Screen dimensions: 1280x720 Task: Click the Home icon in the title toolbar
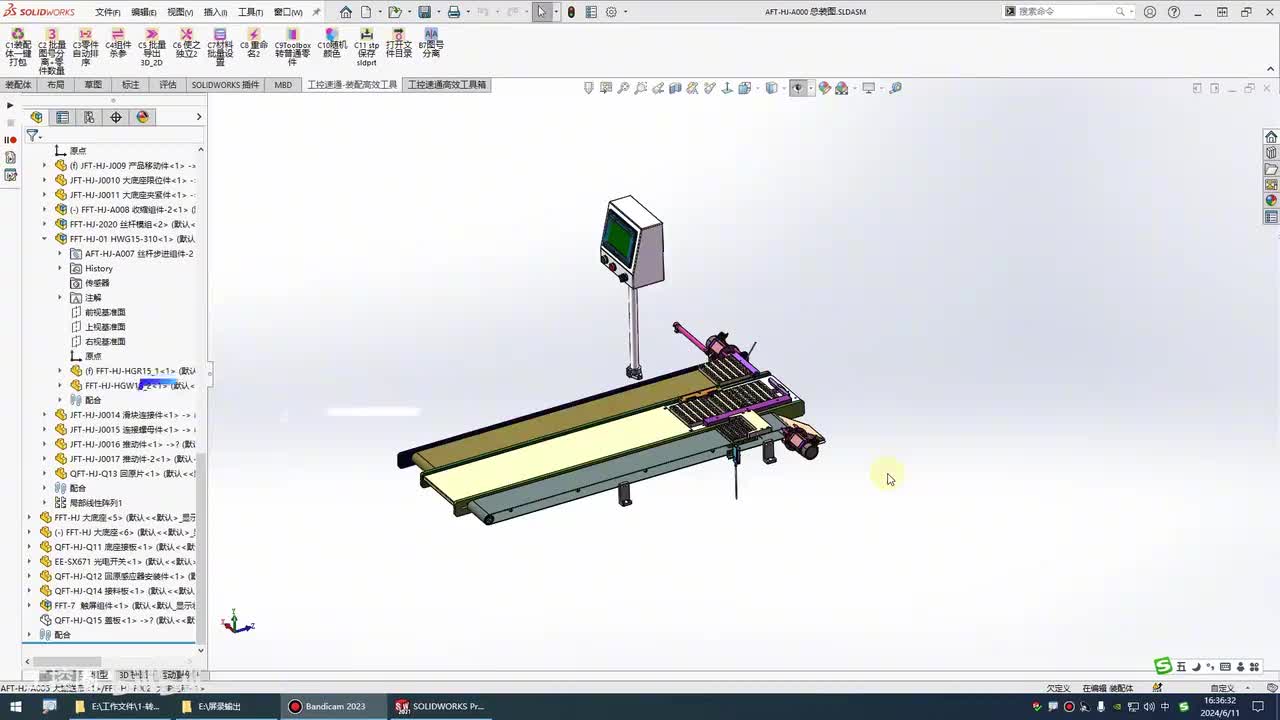pyautogui.click(x=346, y=12)
